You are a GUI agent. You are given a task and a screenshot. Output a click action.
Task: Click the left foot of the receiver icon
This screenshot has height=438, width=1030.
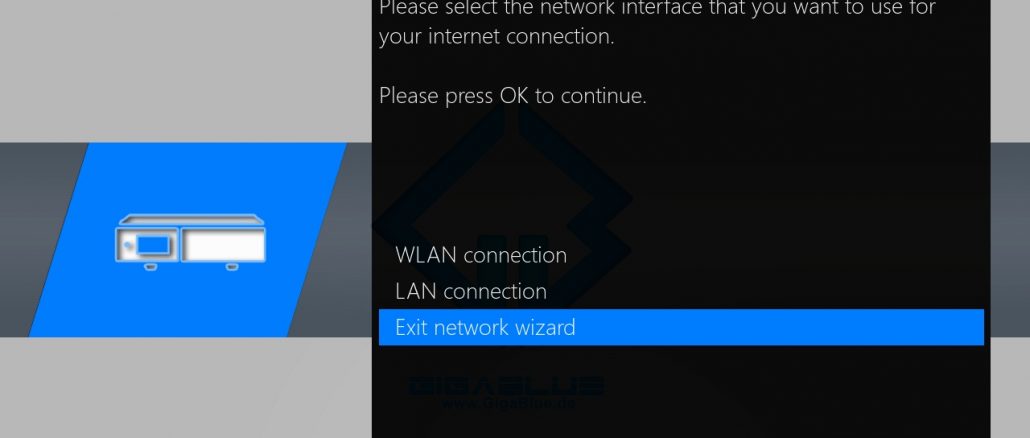point(150,267)
